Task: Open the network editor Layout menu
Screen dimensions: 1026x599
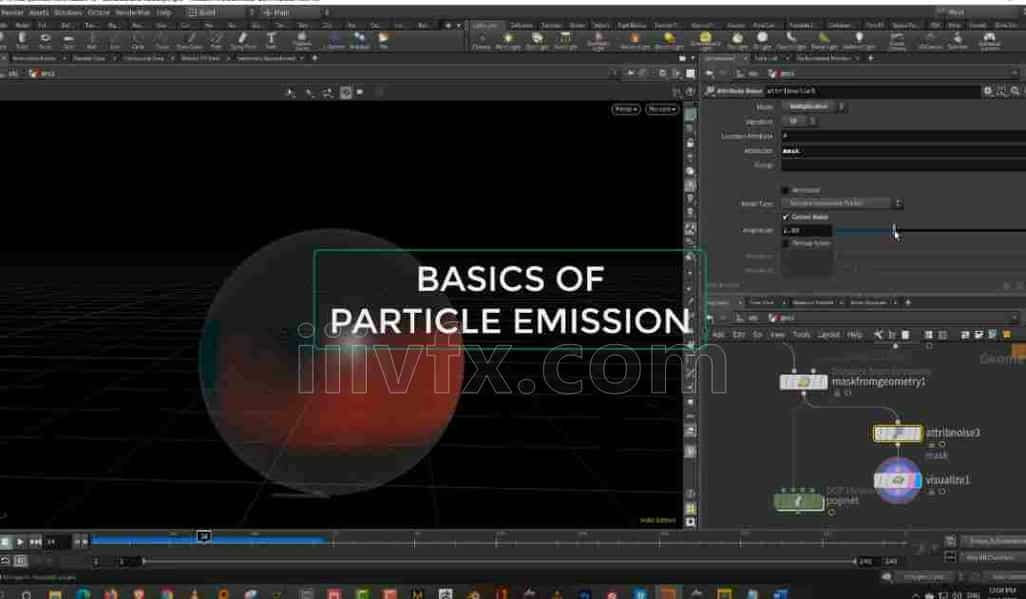Action: click(828, 335)
